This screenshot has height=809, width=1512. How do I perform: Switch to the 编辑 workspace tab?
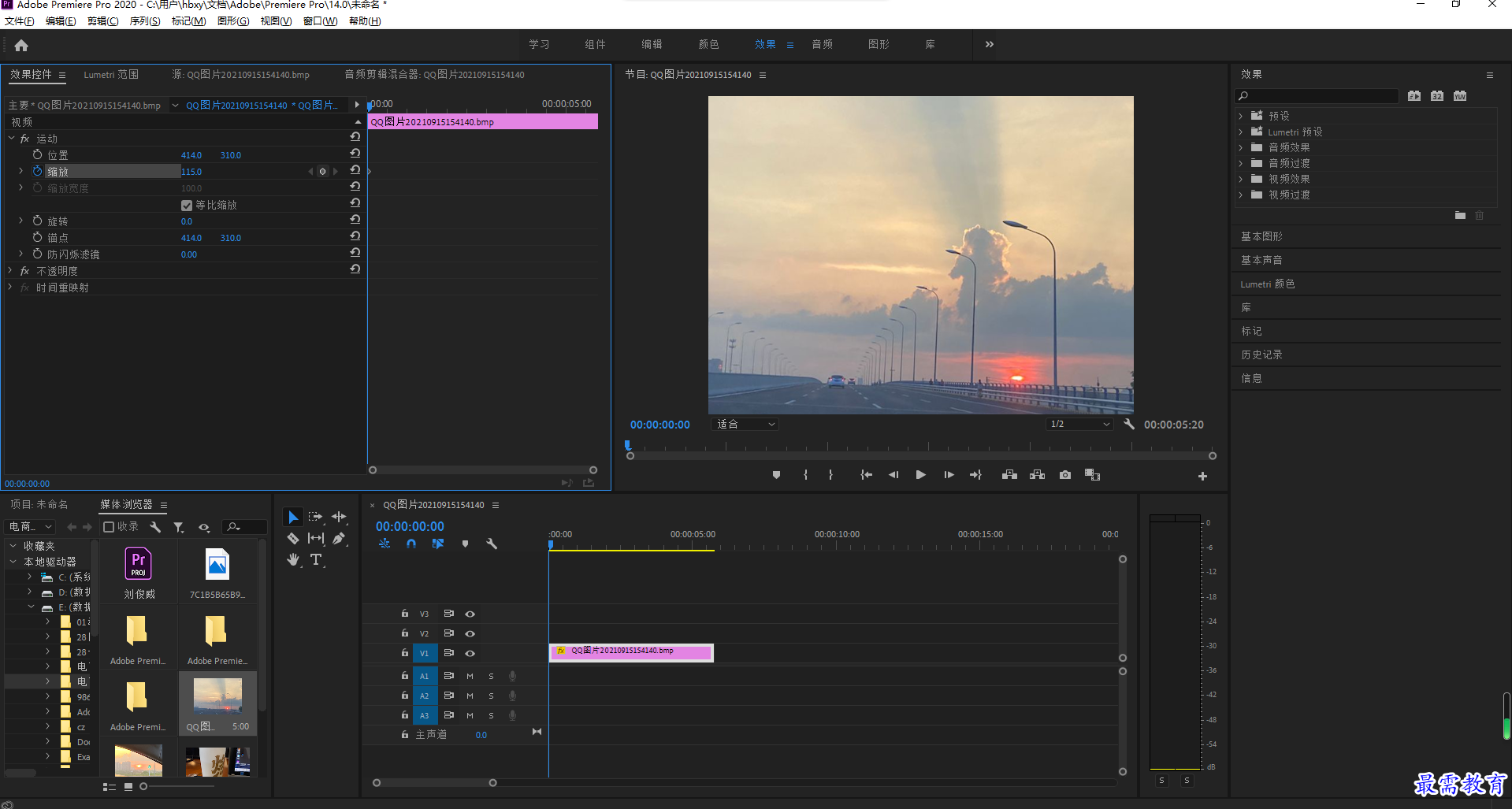pos(652,44)
